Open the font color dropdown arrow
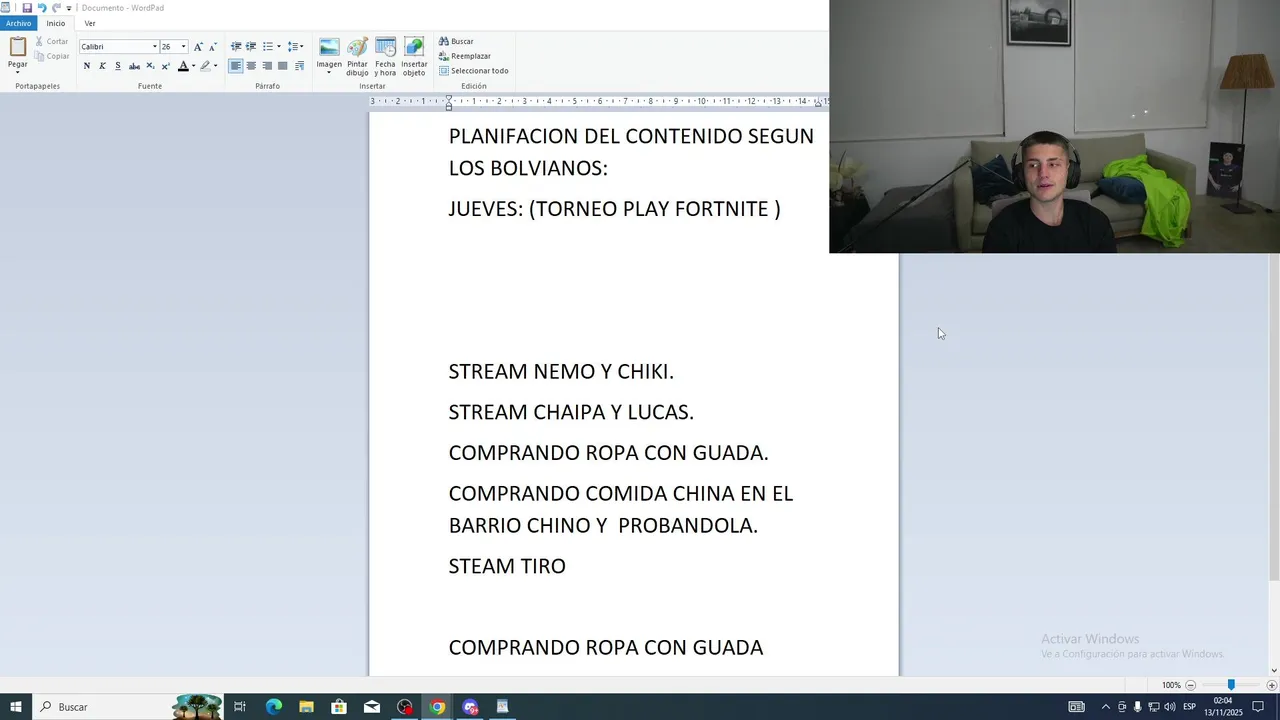Viewport: 1280px width, 720px height. tap(193, 66)
